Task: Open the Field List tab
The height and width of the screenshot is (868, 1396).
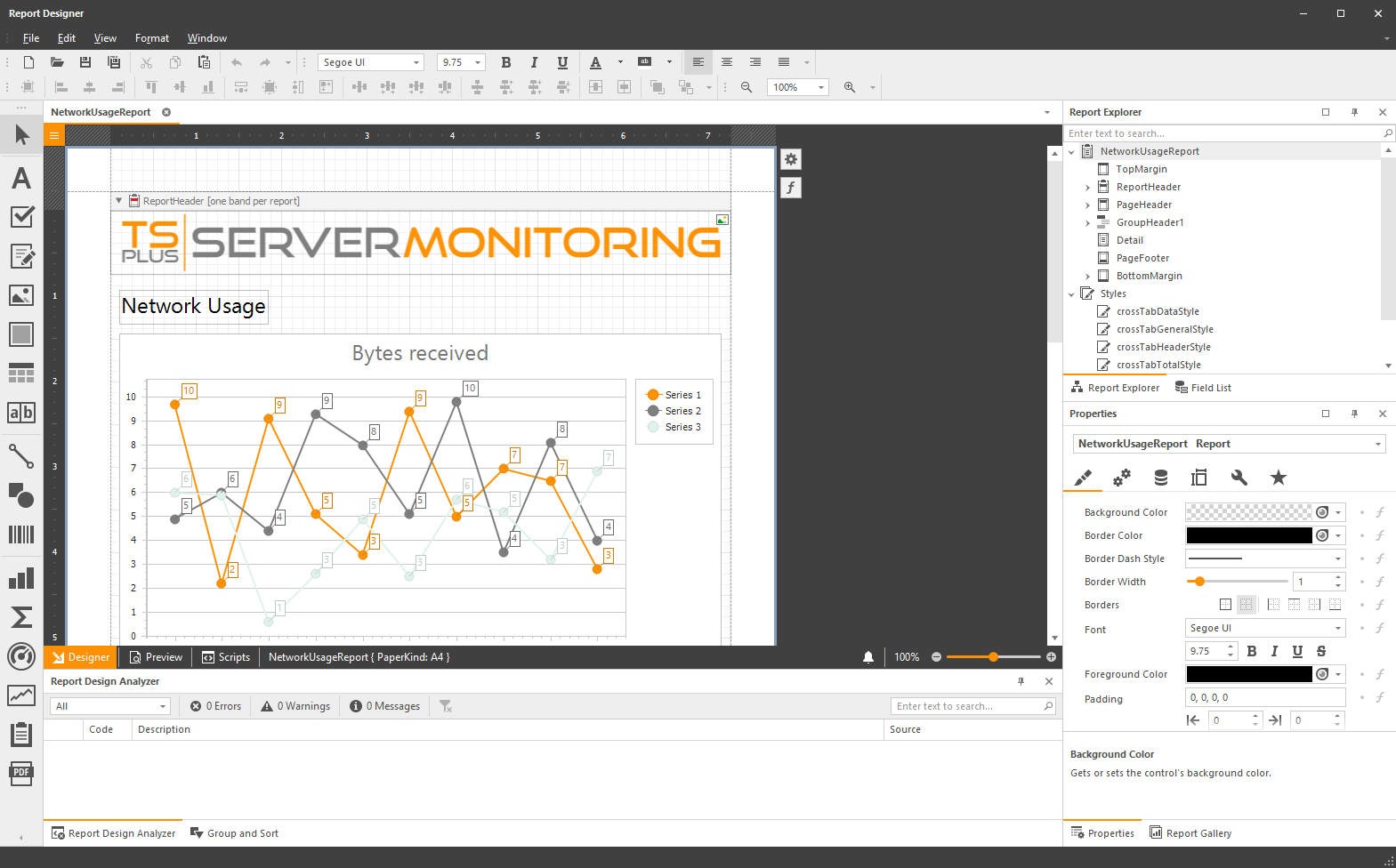Action: [x=1203, y=388]
